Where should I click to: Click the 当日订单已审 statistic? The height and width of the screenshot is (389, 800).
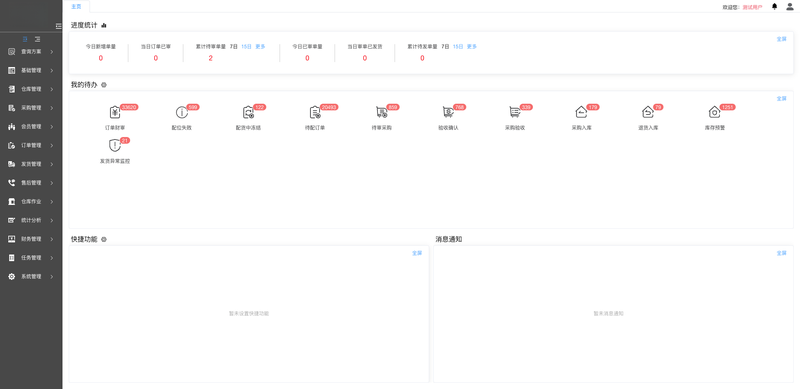pos(156,52)
